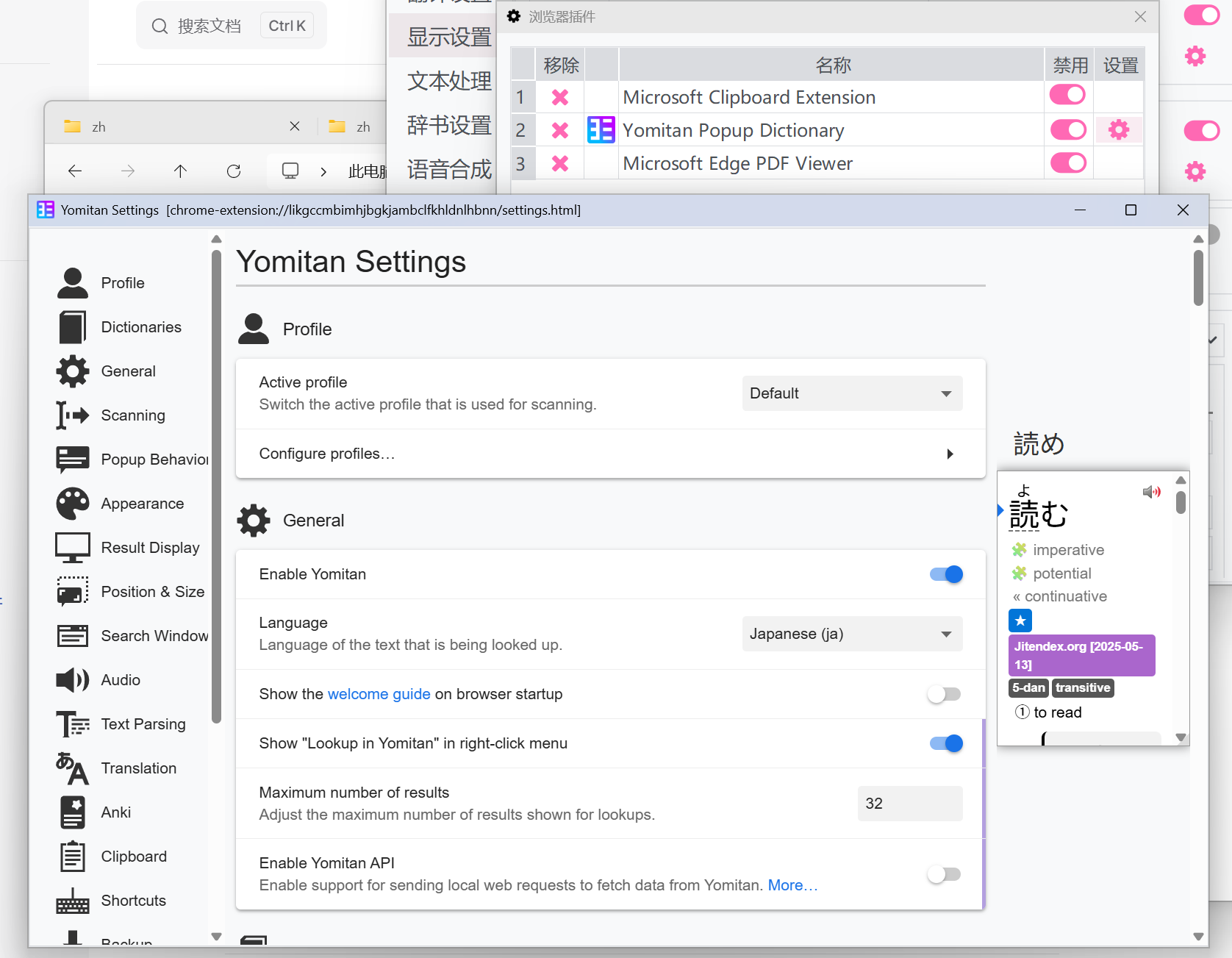Click the 名称 column header

click(832, 65)
